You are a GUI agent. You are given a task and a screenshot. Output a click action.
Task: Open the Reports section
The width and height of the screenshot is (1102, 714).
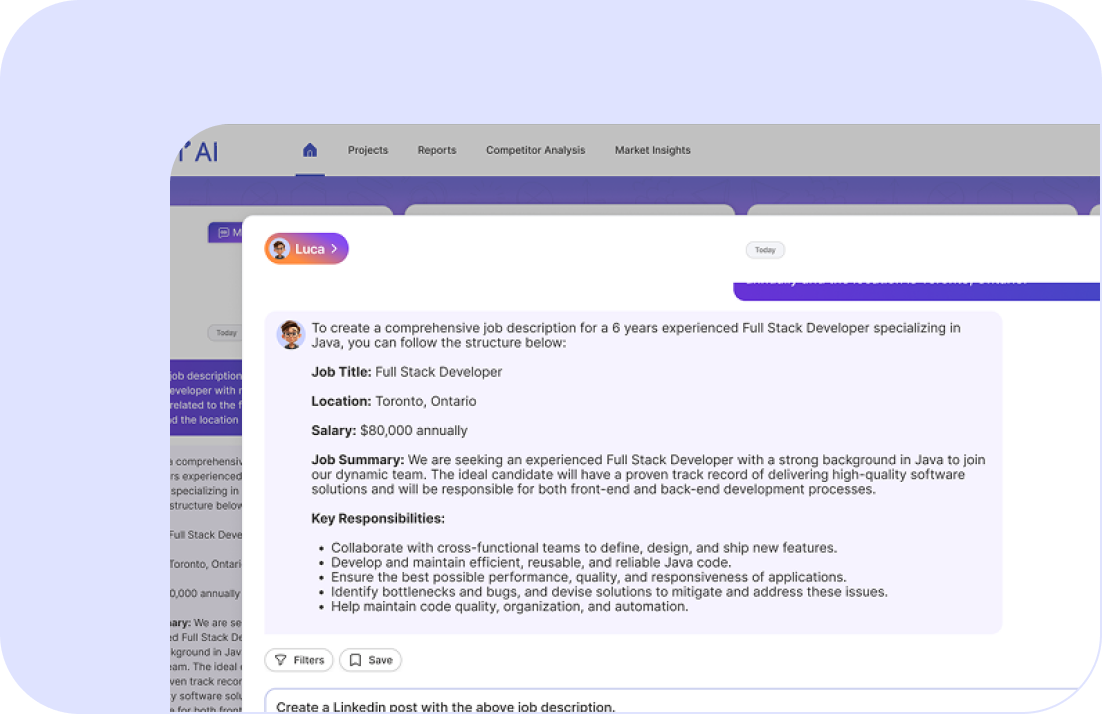pyautogui.click(x=437, y=150)
